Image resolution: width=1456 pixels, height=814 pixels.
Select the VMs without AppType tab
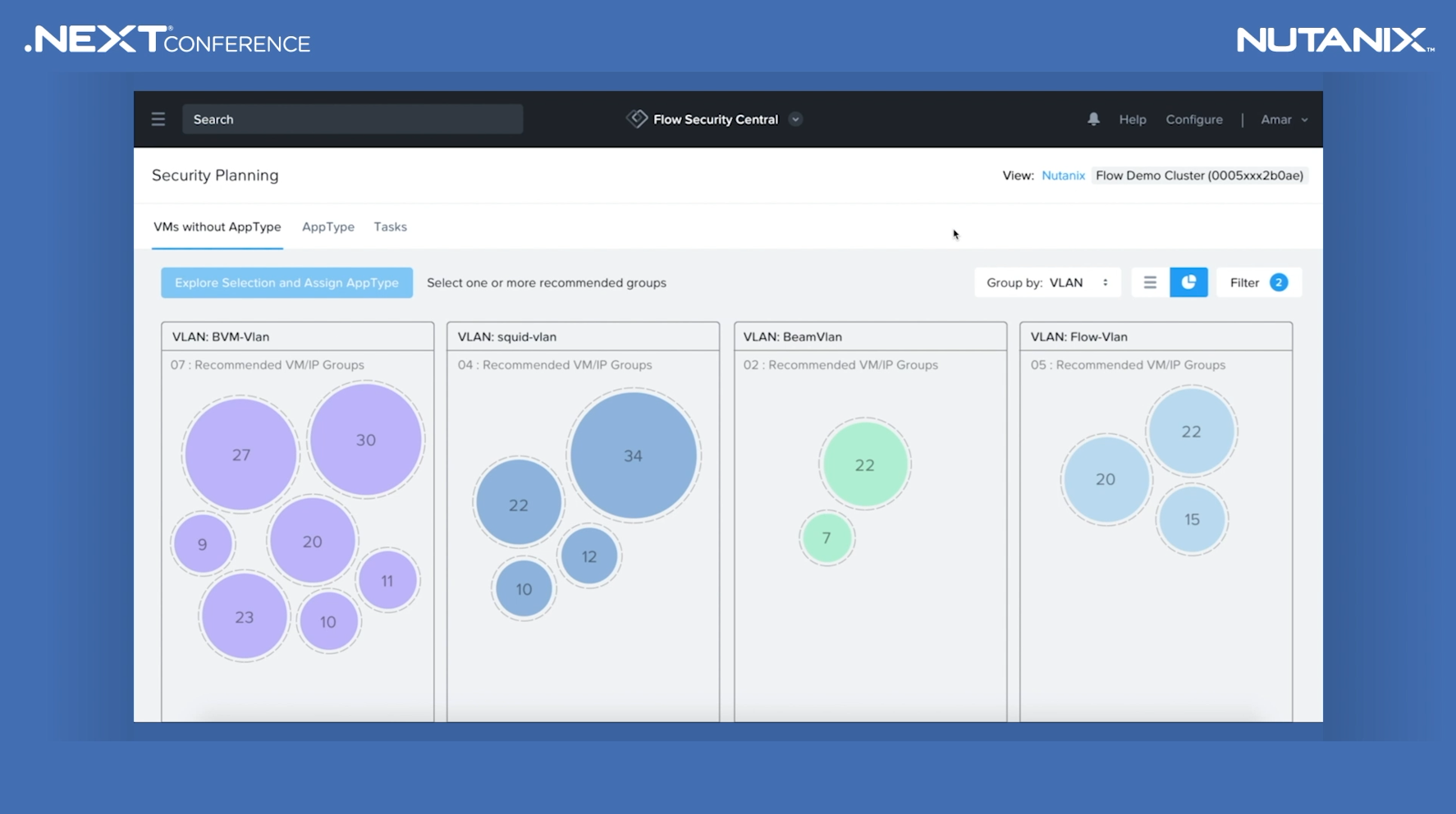tap(217, 227)
